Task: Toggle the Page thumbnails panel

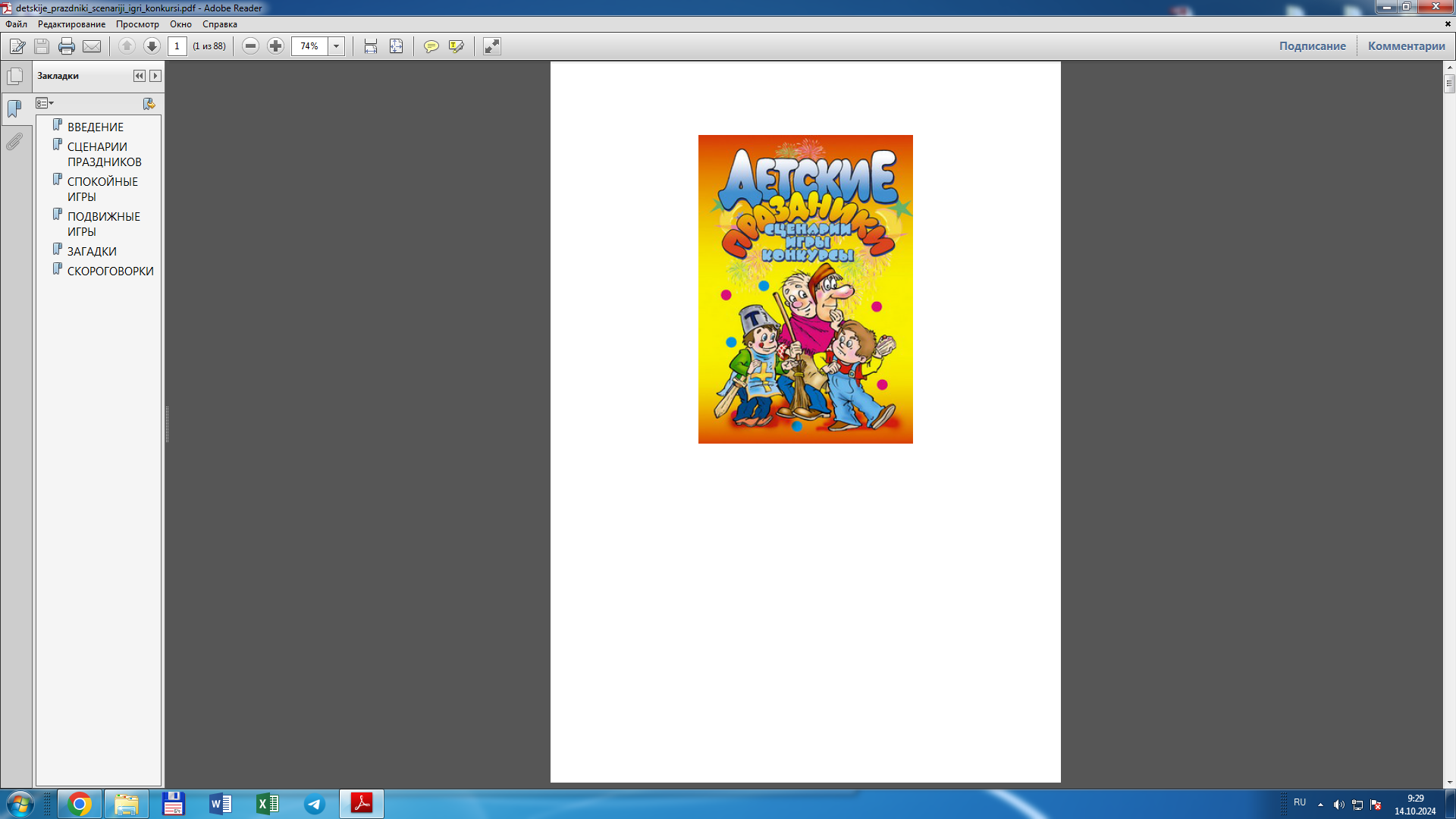Action: (x=14, y=76)
